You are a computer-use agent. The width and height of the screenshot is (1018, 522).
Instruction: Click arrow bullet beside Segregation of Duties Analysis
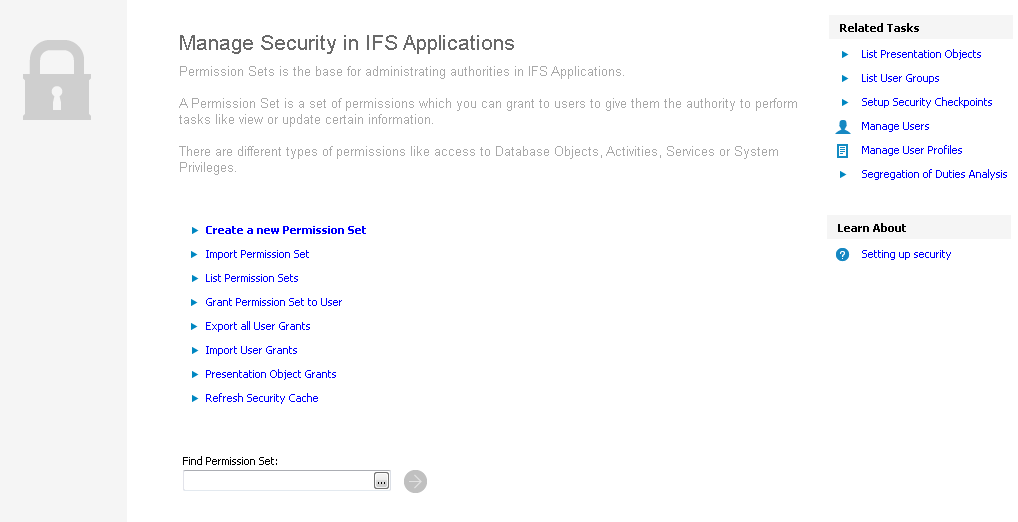[x=845, y=175]
